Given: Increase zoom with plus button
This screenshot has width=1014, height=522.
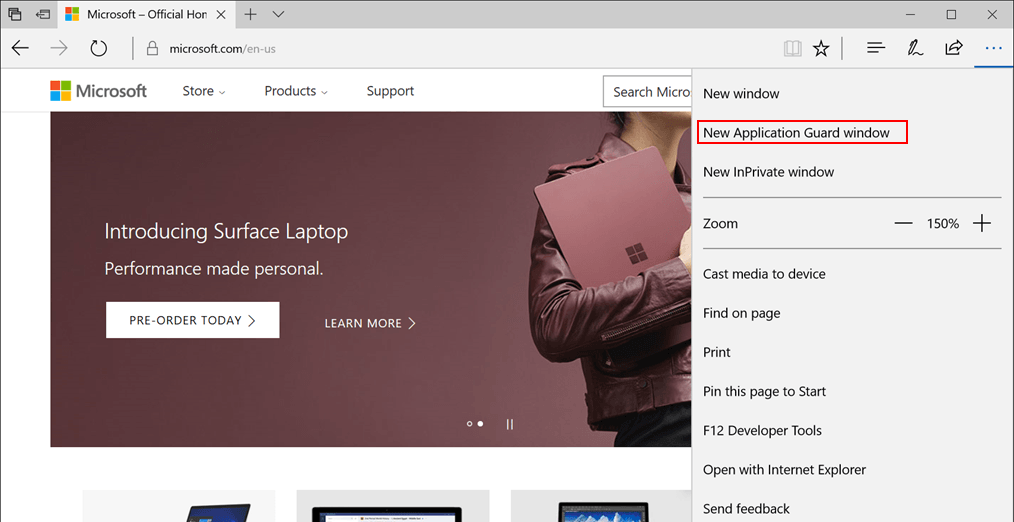Looking at the screenshot, I should (x=982, y=224).
